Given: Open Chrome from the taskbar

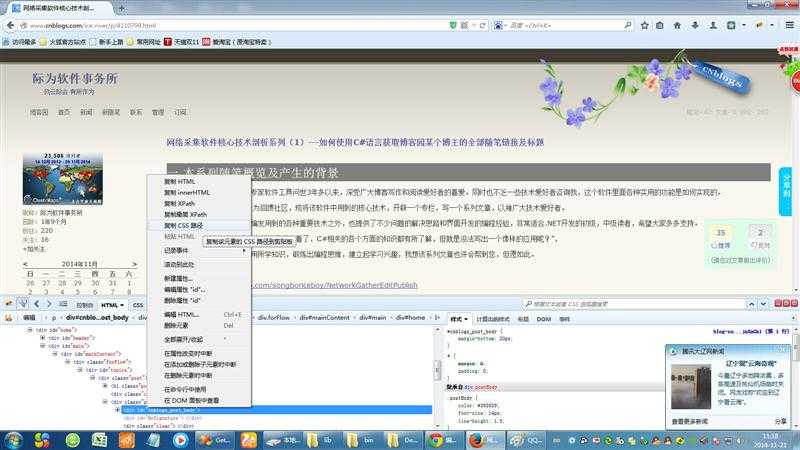Looking at the screenshot, I should click(442, 440).
